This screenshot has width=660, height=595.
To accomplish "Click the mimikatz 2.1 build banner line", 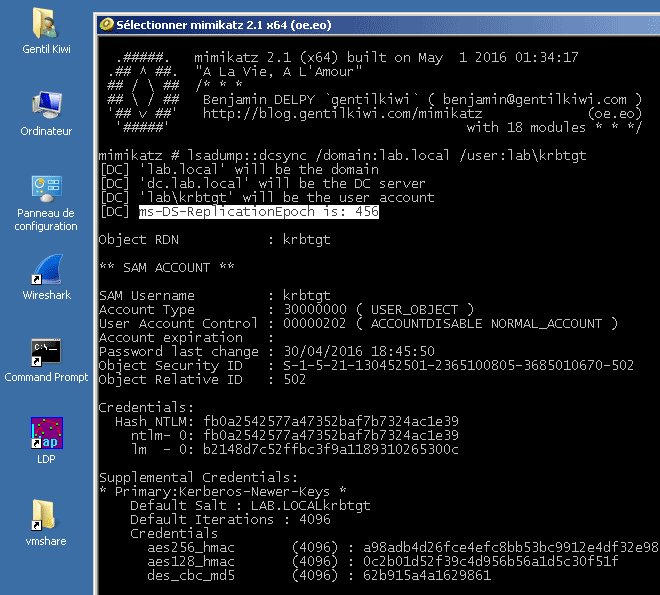I will point(386,57).
